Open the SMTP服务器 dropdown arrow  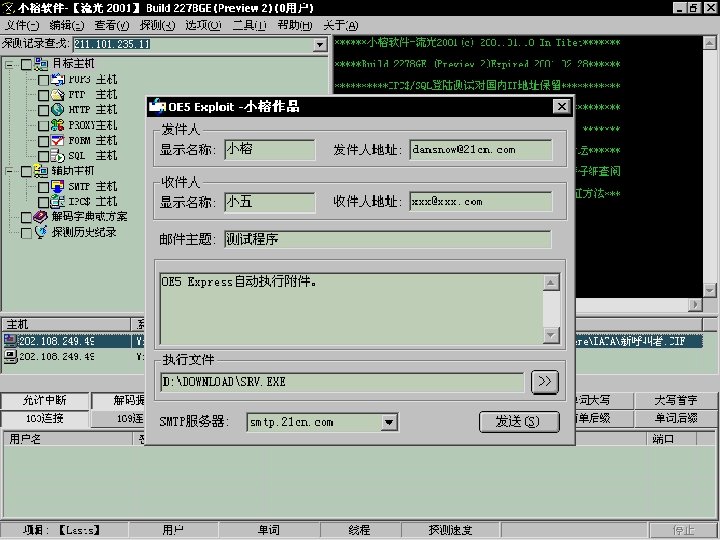click(389, 422)
